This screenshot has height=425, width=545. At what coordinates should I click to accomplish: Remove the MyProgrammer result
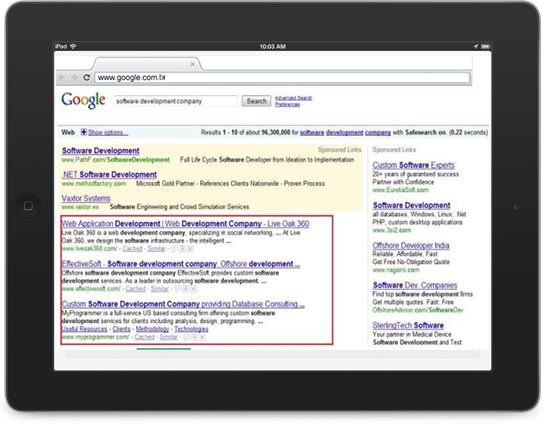[202, 337]
